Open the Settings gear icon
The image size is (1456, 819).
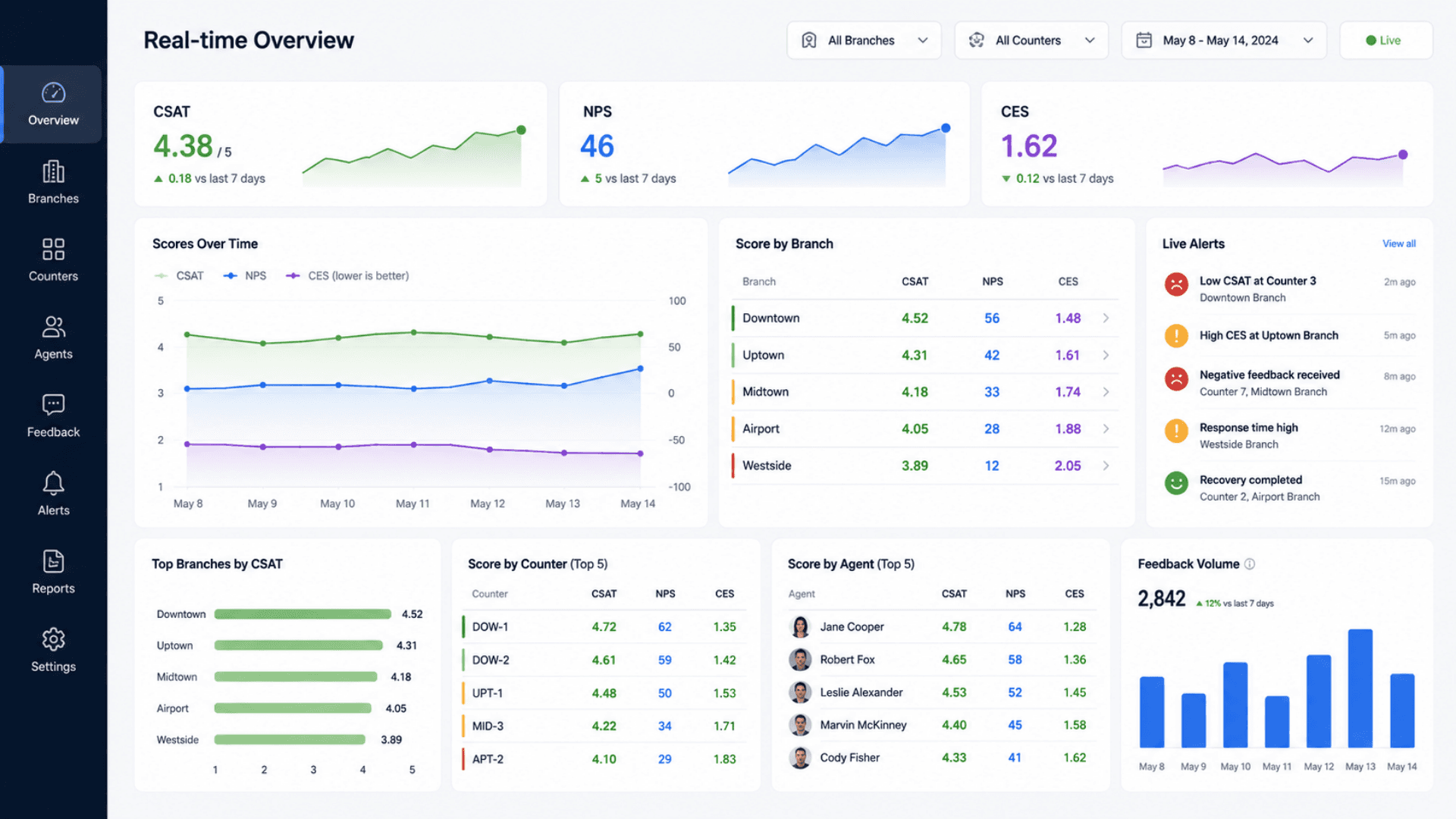53,639
